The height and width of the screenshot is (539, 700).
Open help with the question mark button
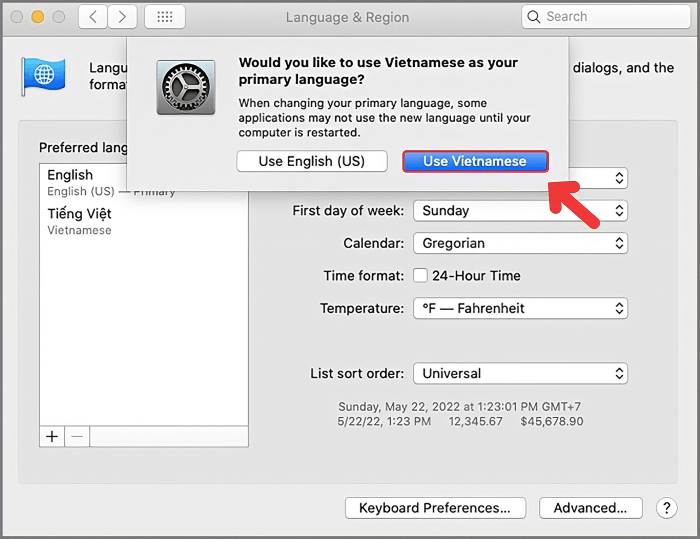click(x=667, y=508)
